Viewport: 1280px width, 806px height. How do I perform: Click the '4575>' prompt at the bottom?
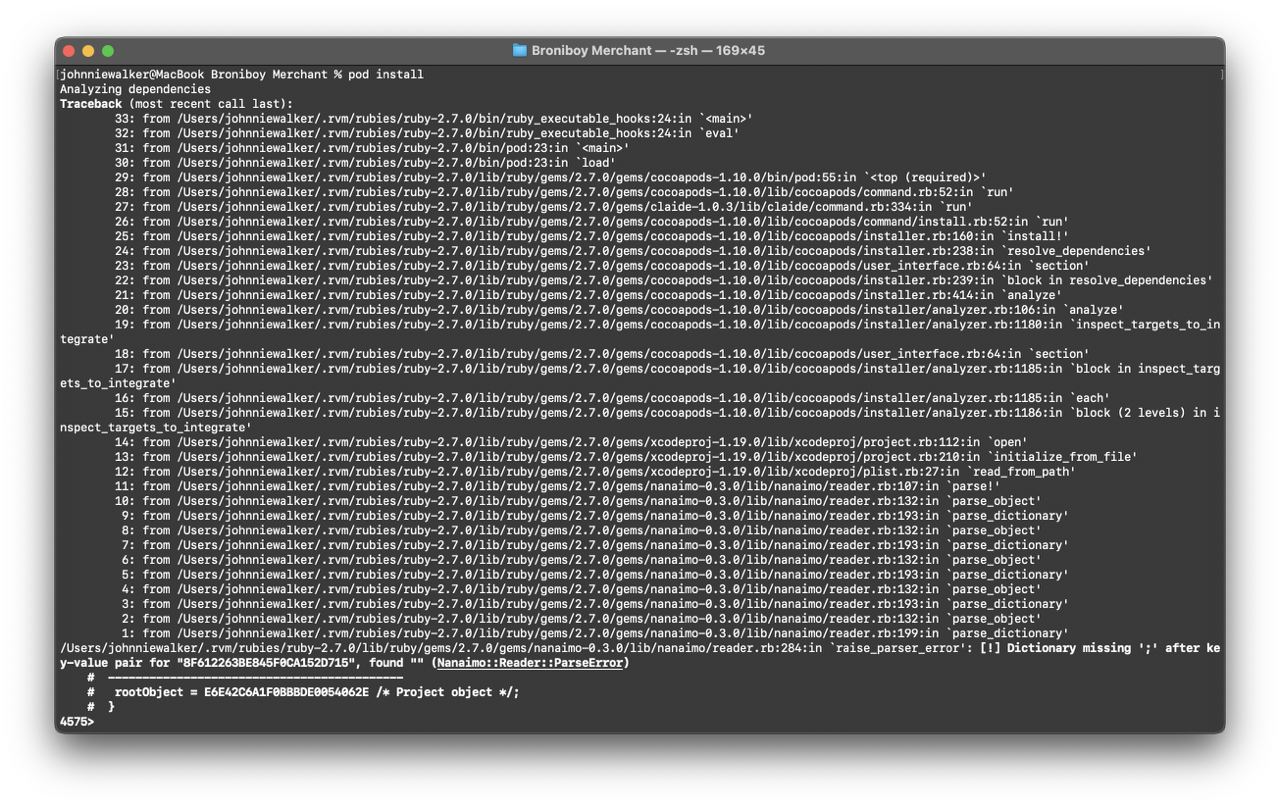pos(77,721)
